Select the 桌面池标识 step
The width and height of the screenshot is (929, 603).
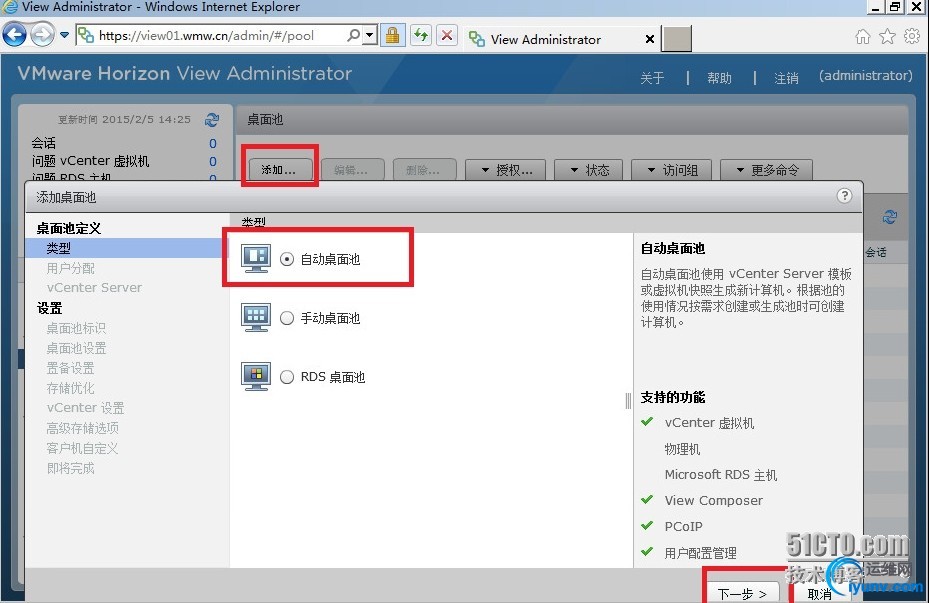coord(76,328)
